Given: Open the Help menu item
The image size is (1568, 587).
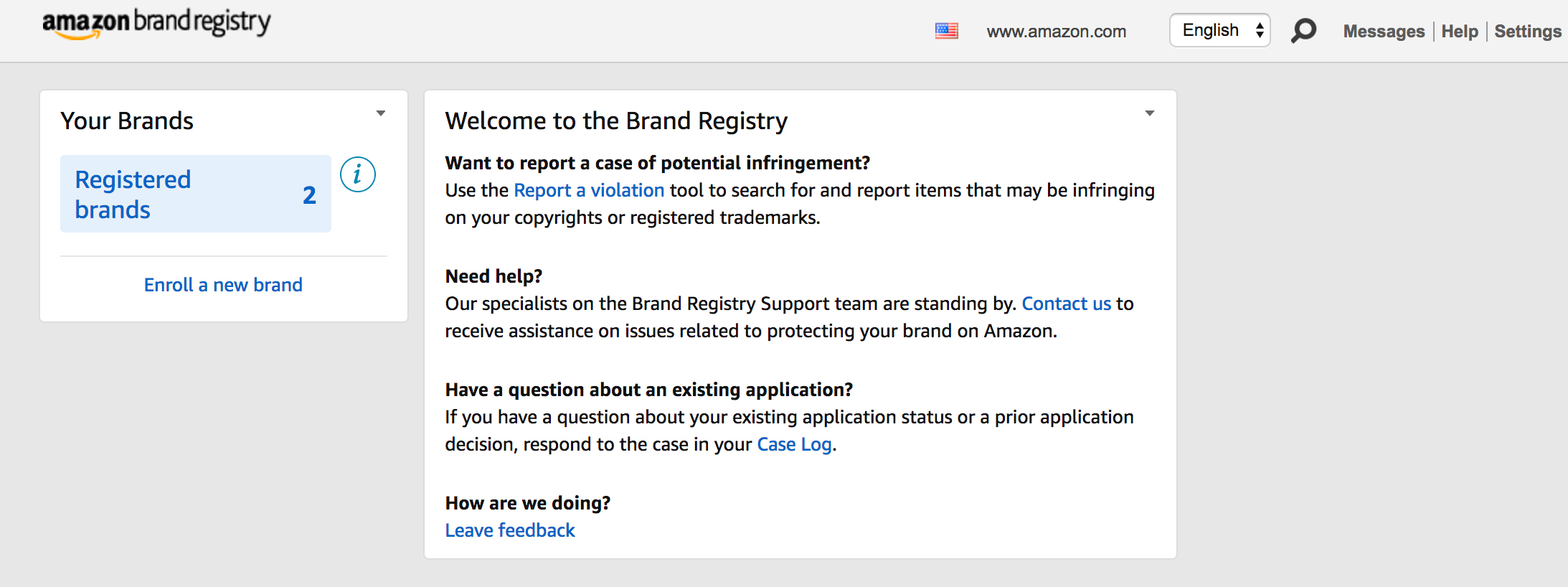Looking at the screenshot, I should pos(1460,32).
